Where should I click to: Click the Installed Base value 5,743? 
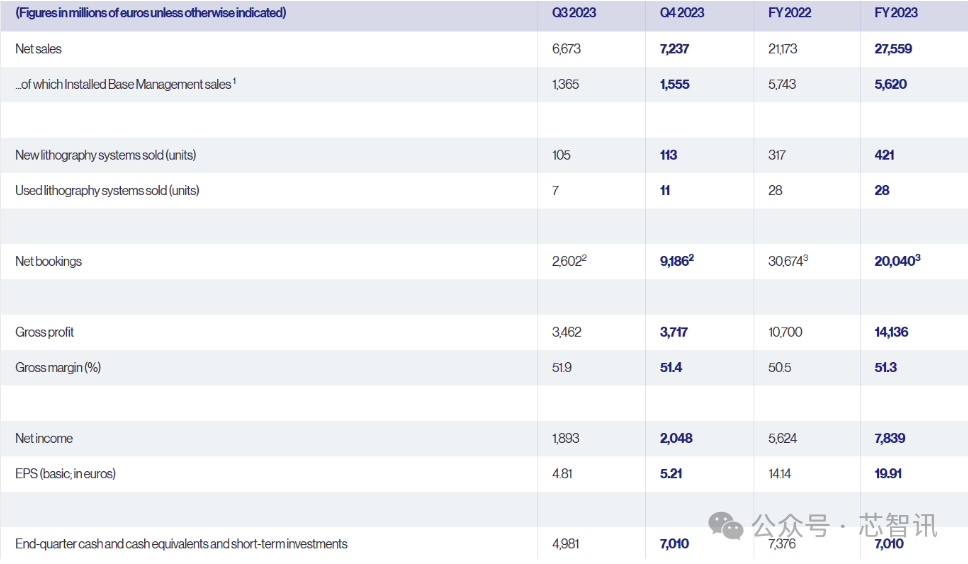point(782,85)
